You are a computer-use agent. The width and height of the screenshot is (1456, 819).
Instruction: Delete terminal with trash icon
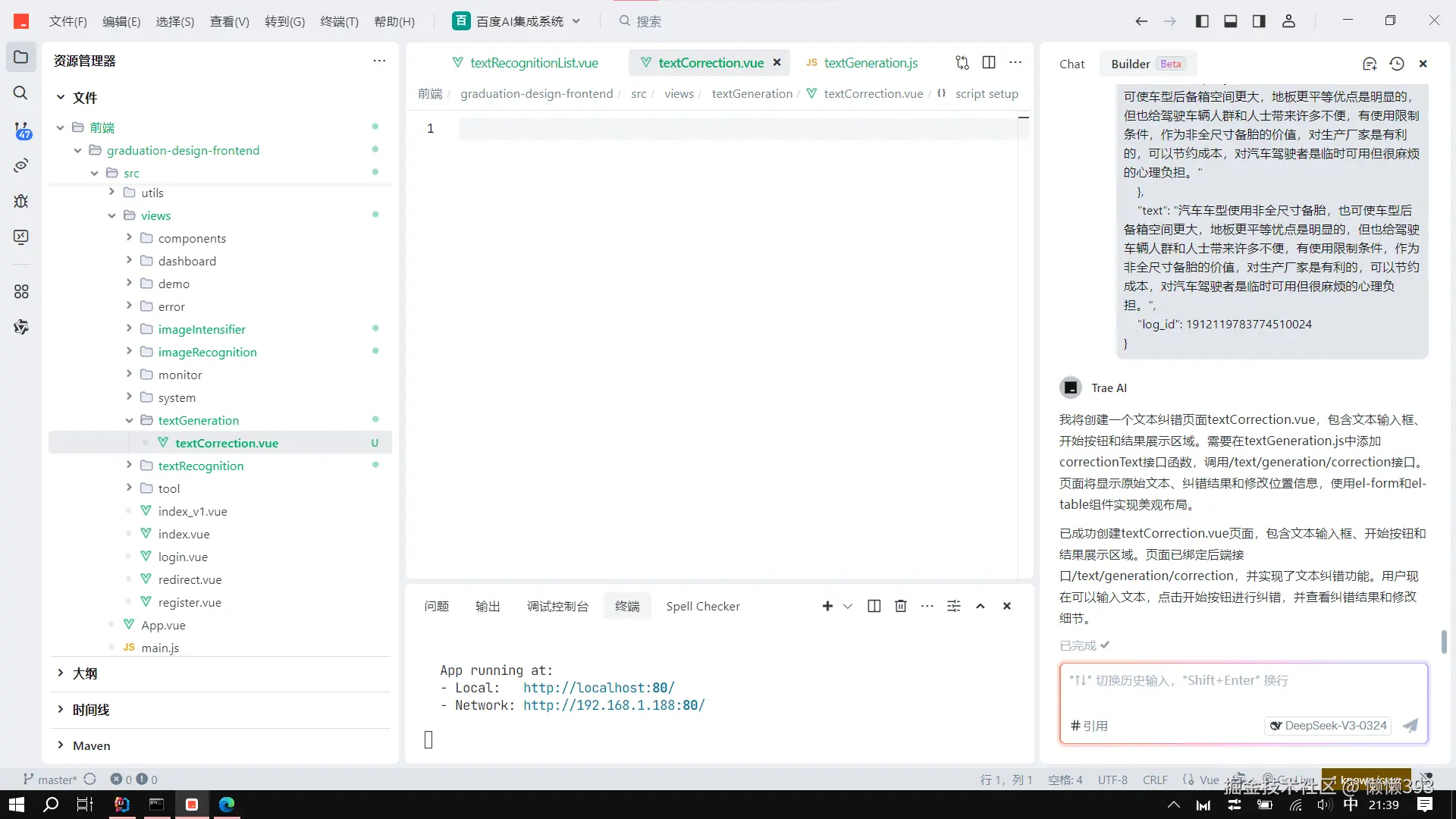pos(900,606)
